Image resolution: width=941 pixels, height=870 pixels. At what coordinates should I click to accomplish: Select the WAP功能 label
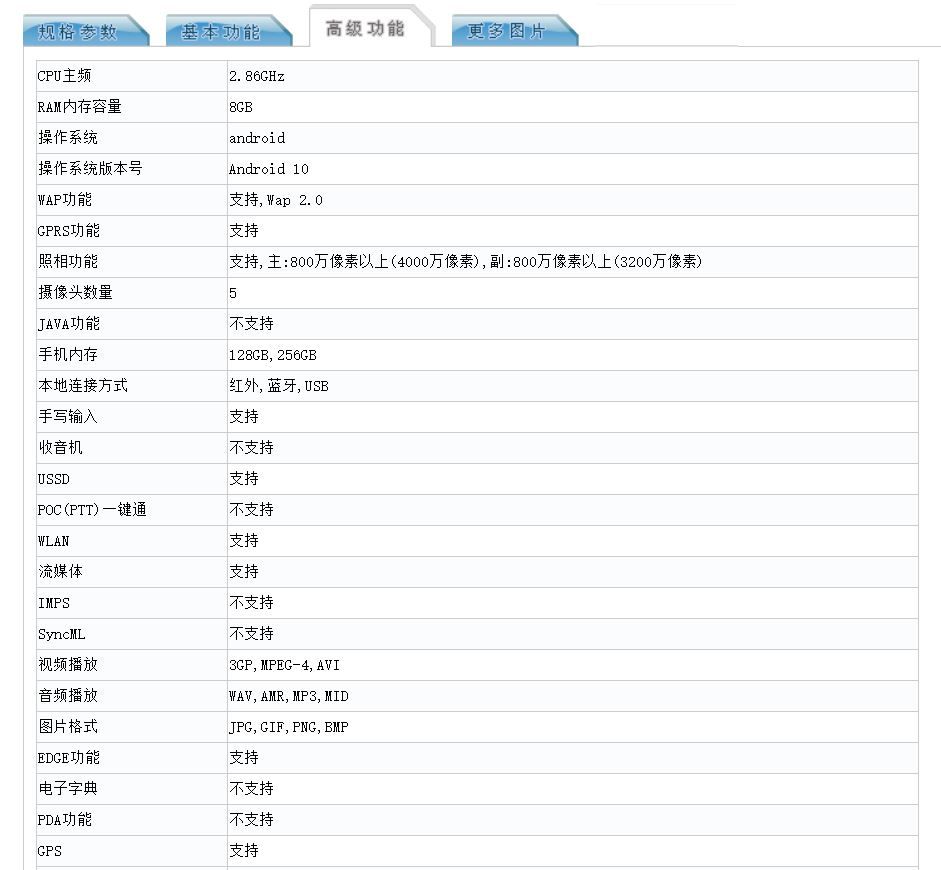point(65,200)
